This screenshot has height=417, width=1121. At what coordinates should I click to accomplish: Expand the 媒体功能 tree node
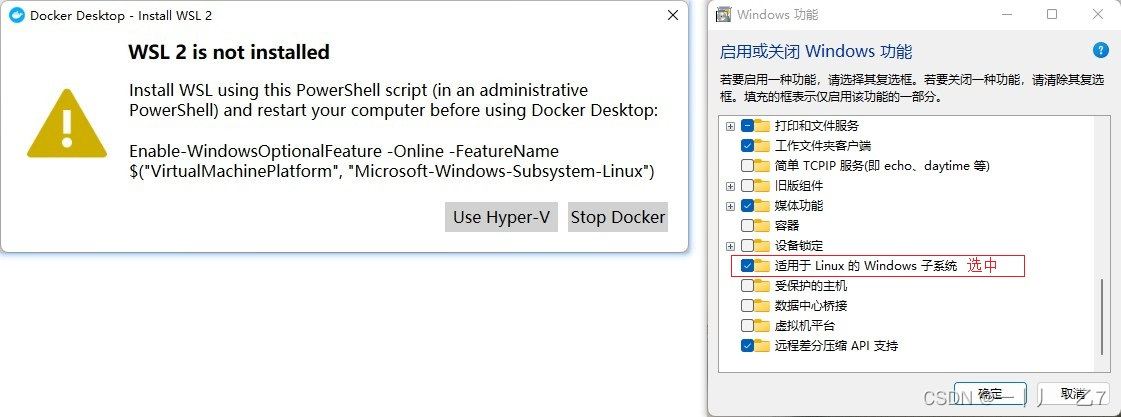(731, 206)
